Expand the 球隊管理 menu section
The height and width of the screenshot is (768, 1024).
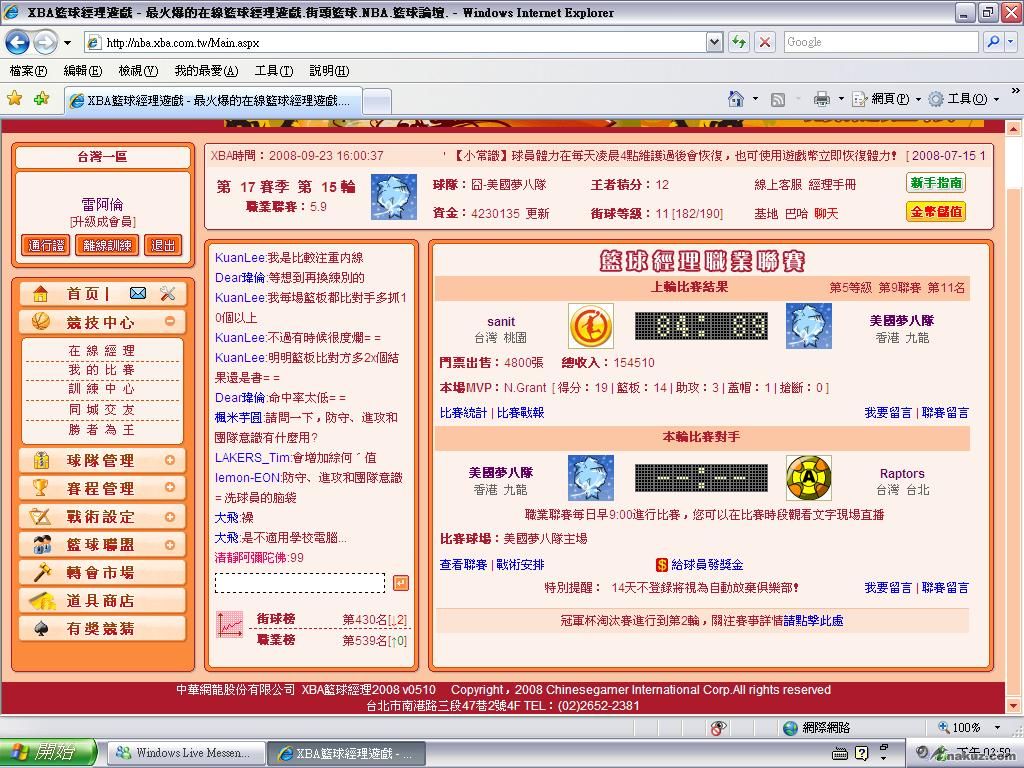(170, 460)
